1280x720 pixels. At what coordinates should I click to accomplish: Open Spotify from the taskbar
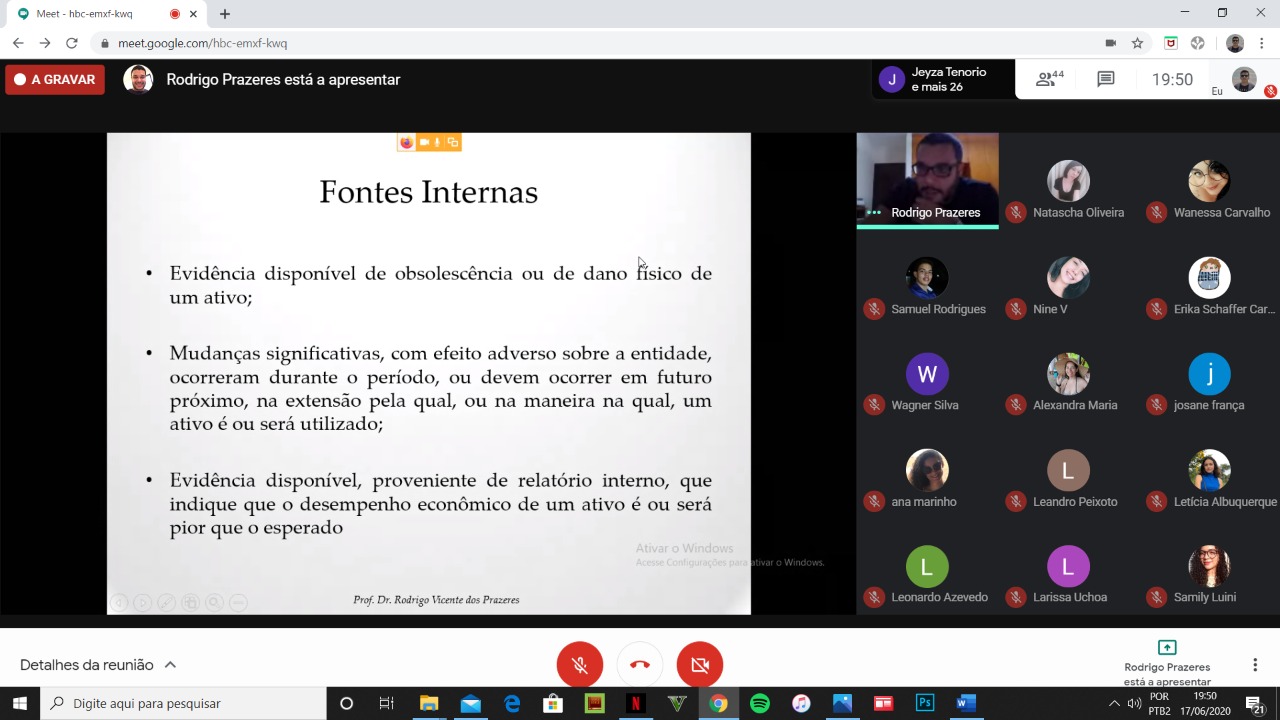point(759,703)
